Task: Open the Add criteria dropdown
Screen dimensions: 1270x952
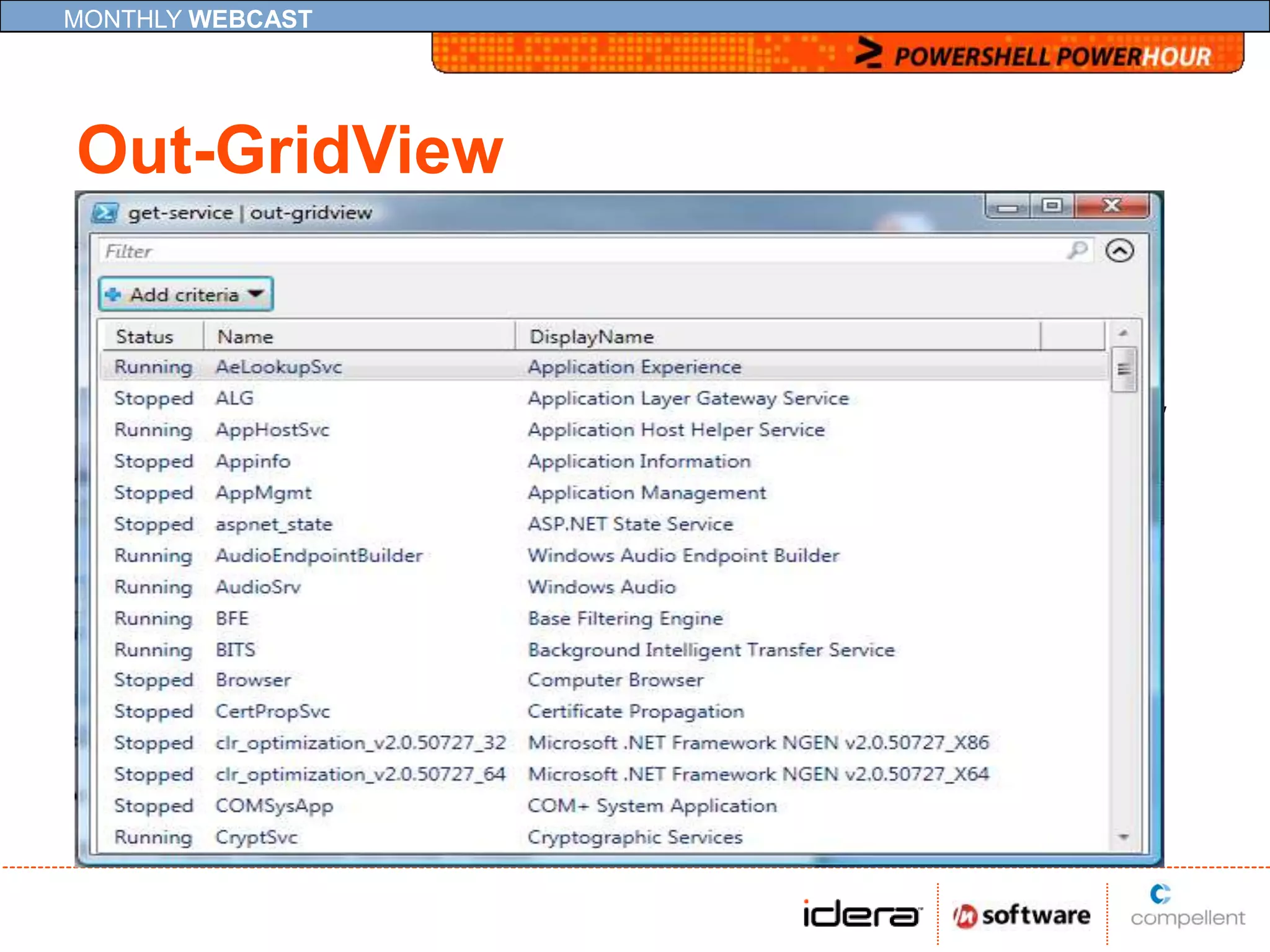Action: (185, 294)
